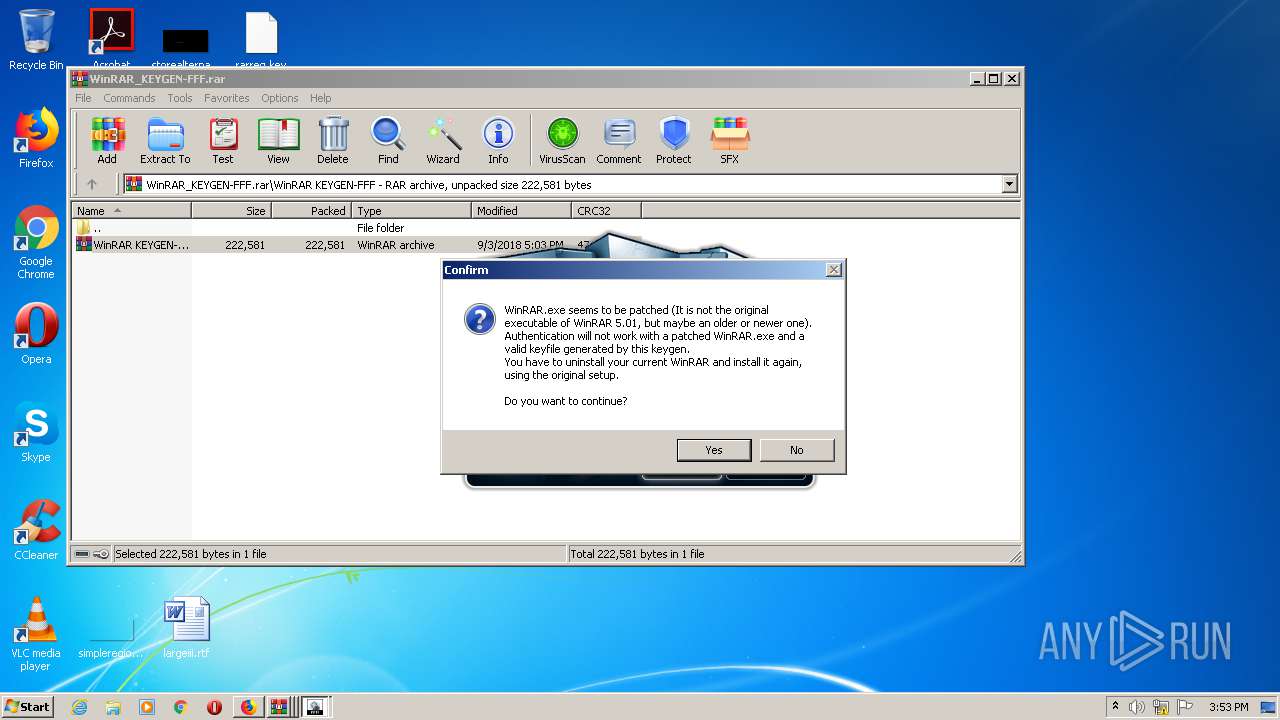The width and height of the screenshot is (1280, 720).
Task: Open the Commands menu
Action: [x=129, y=98]
